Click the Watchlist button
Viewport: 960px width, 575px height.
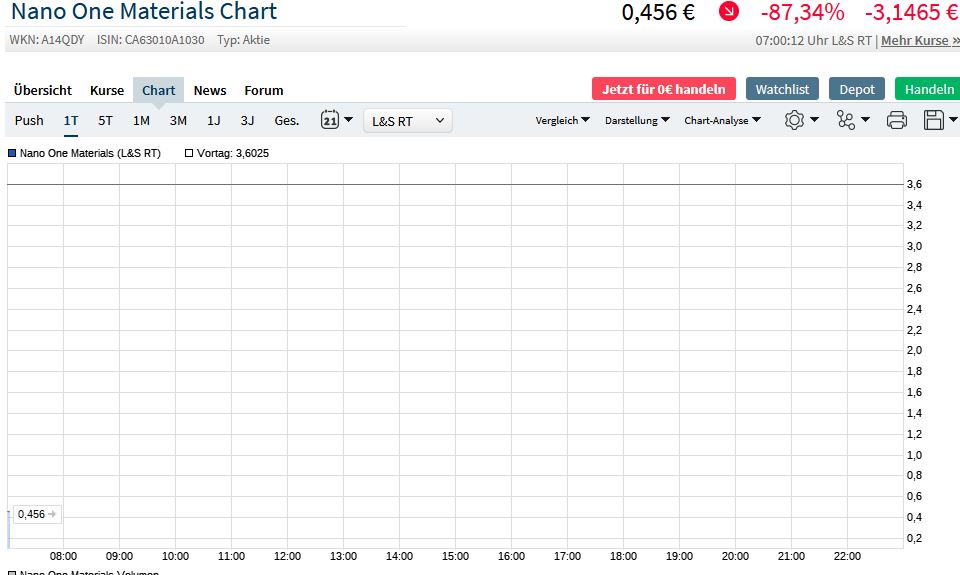pos(782,89)
